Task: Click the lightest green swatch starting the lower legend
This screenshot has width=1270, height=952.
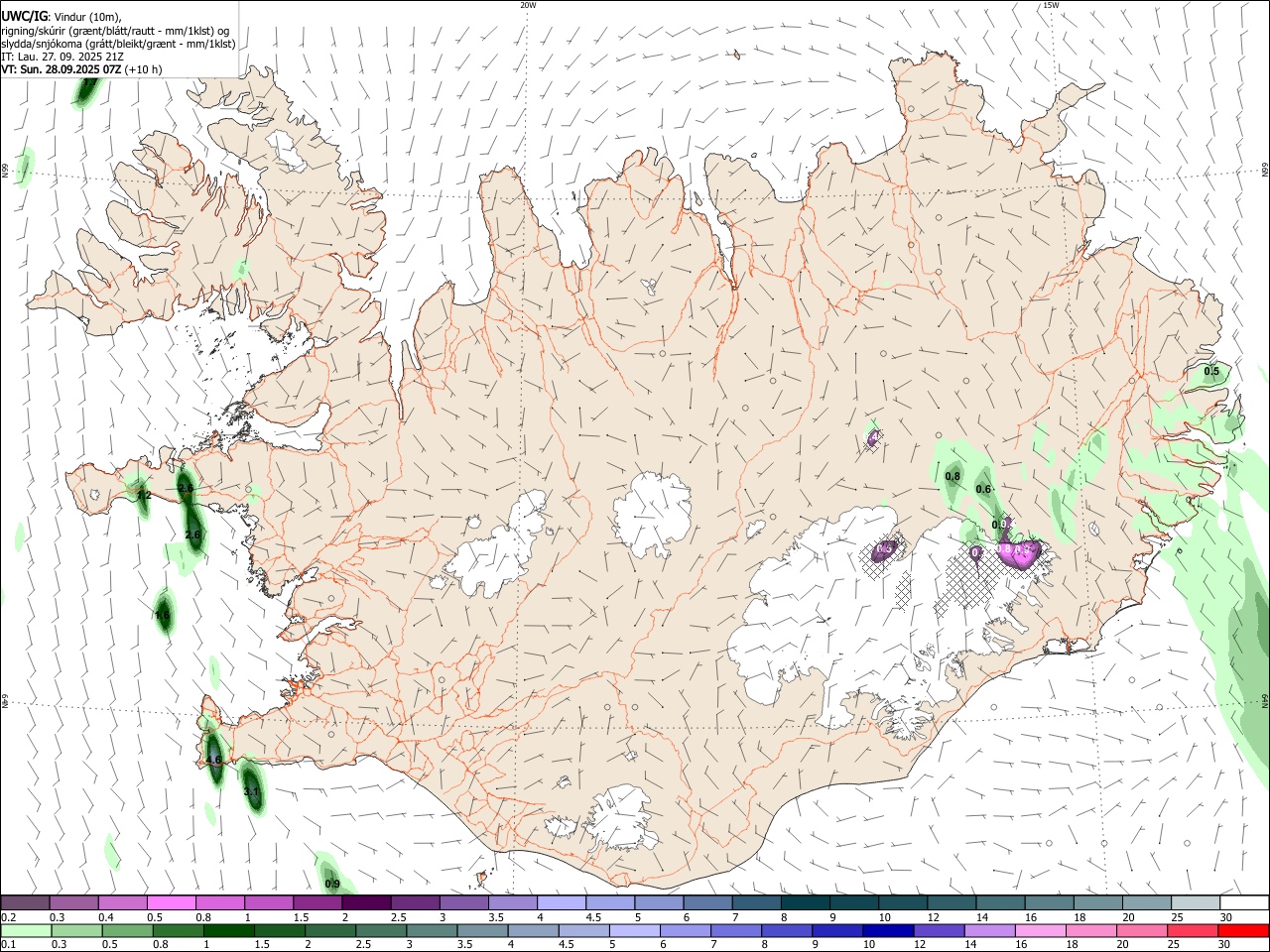Action: 27,931
